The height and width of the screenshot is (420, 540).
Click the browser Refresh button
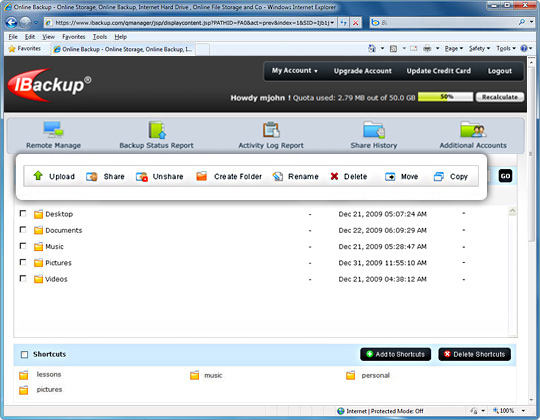click(343, 23)
